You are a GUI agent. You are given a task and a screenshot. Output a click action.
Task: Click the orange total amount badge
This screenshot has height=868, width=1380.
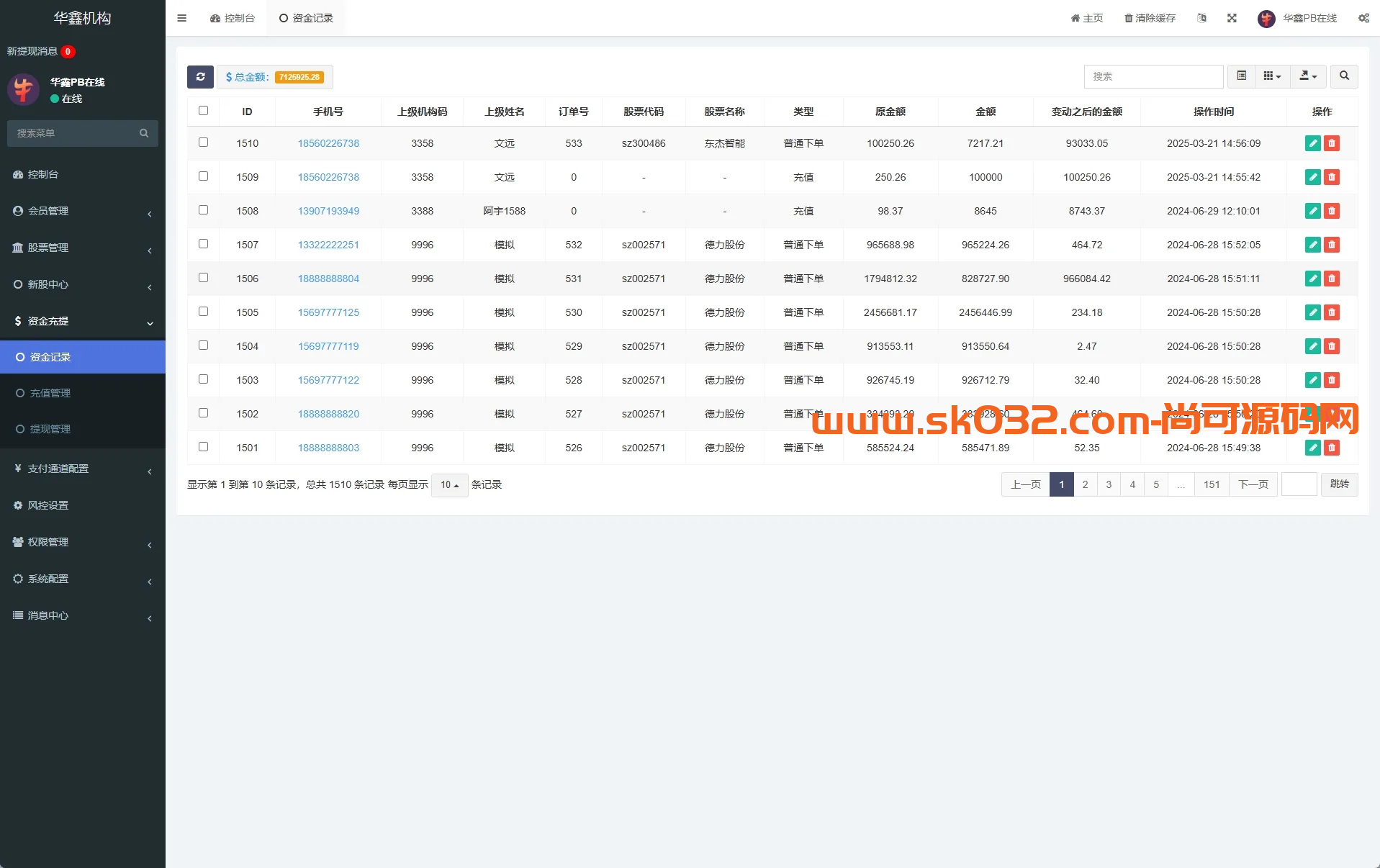(299, 77)
